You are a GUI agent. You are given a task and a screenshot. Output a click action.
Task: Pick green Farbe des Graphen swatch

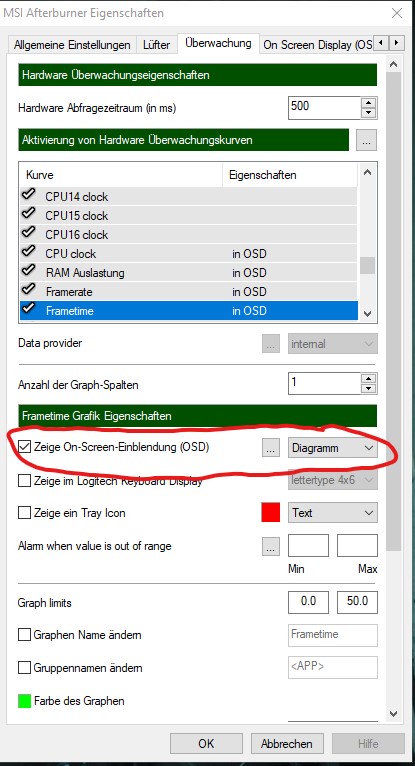[24, 701]
